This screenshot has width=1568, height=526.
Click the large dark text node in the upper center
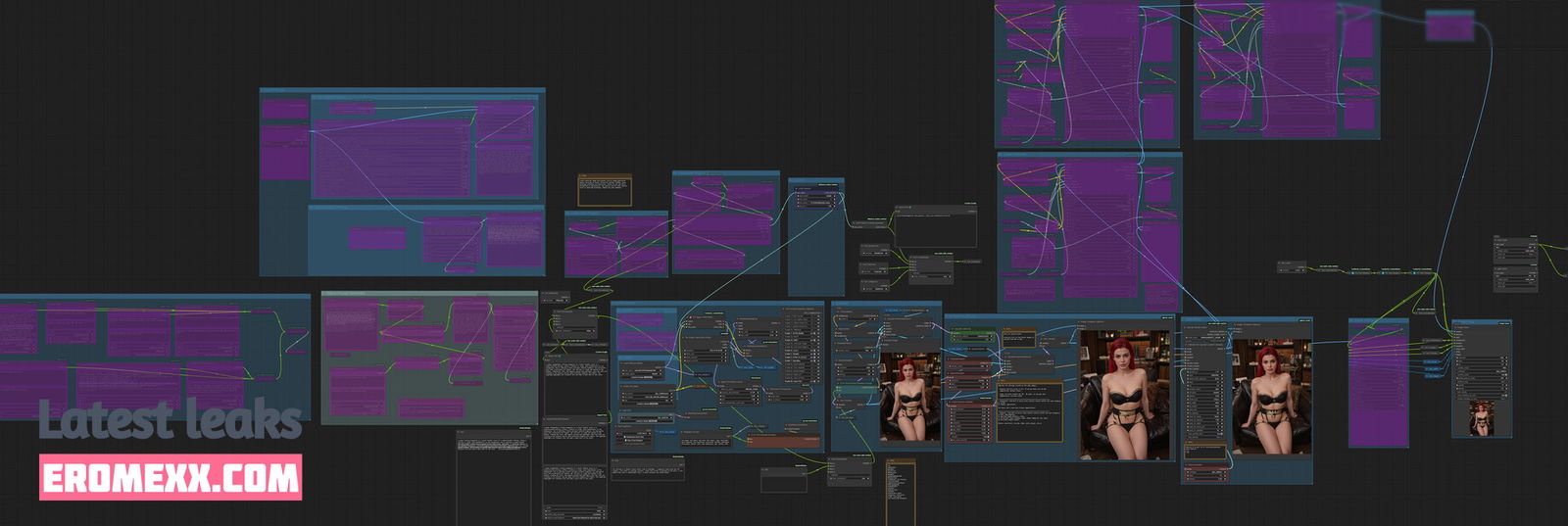pos(935,226)
